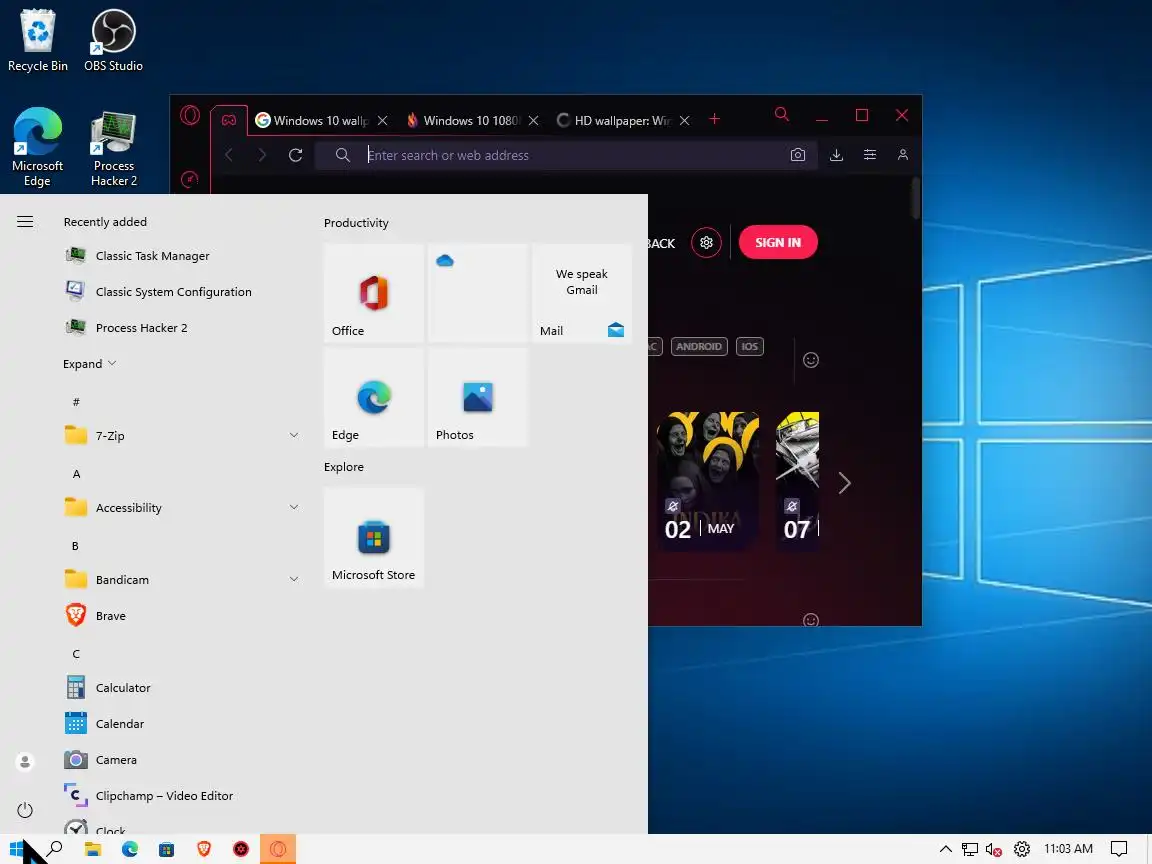Jump to the letter A section header
Image resolution: width=1152 pixels, height=864 pixels.
76,474
